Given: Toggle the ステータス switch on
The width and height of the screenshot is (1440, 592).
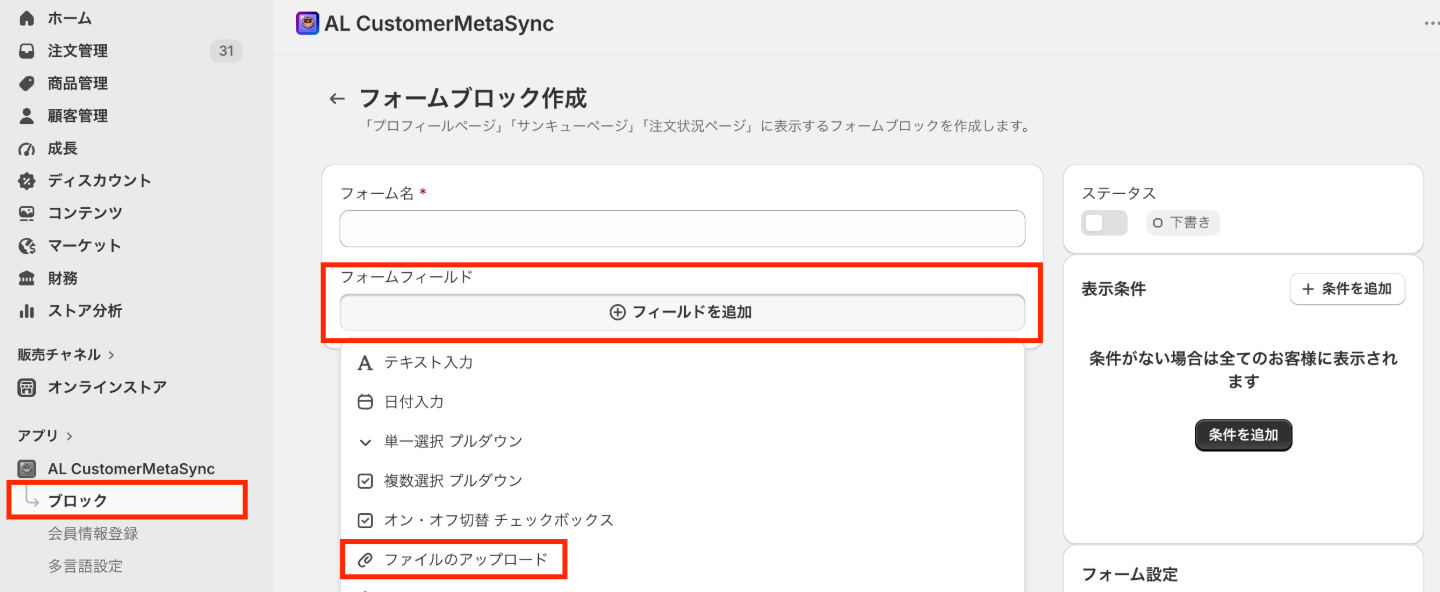Looking at the screenshot, I should point(1104,223).
